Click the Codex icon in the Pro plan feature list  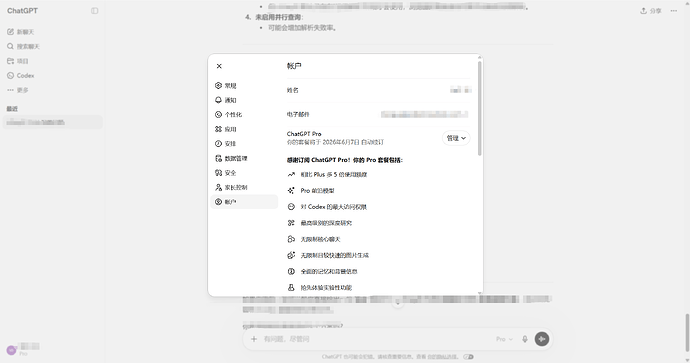tap(291, 207)
